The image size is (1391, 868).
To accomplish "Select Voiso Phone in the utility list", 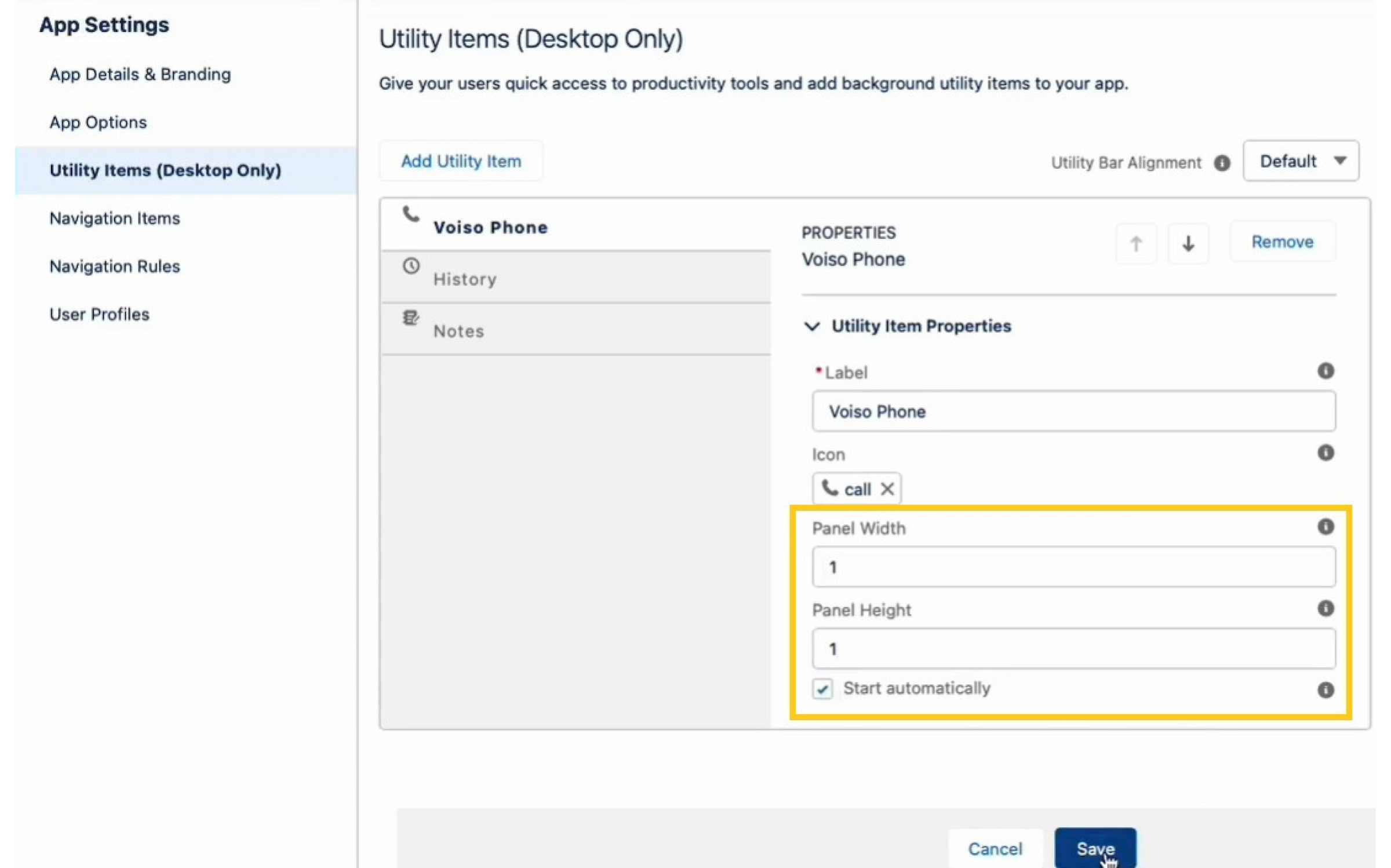I will pyautogui.click(x=576, y=225).
